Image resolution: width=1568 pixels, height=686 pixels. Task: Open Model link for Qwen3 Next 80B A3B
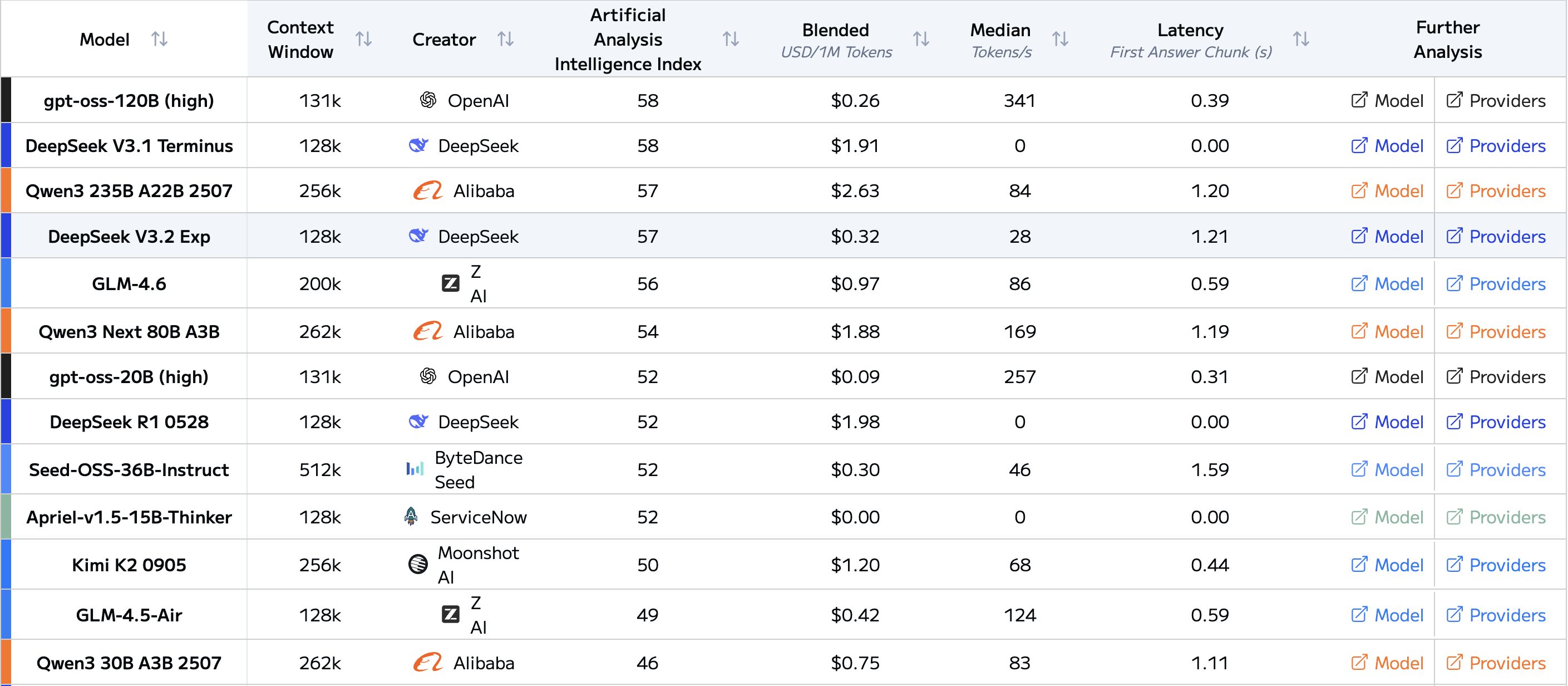coord(1387,331)
